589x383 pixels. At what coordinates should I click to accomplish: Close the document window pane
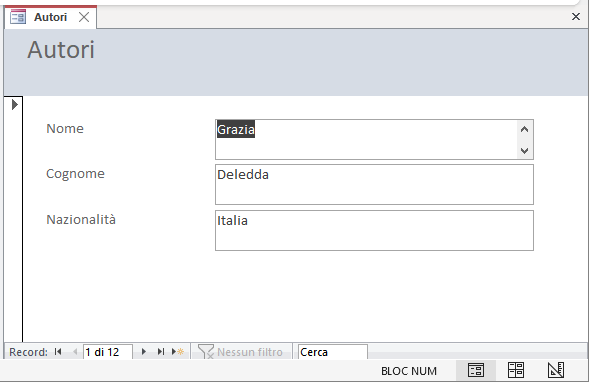tap(576, 17)
